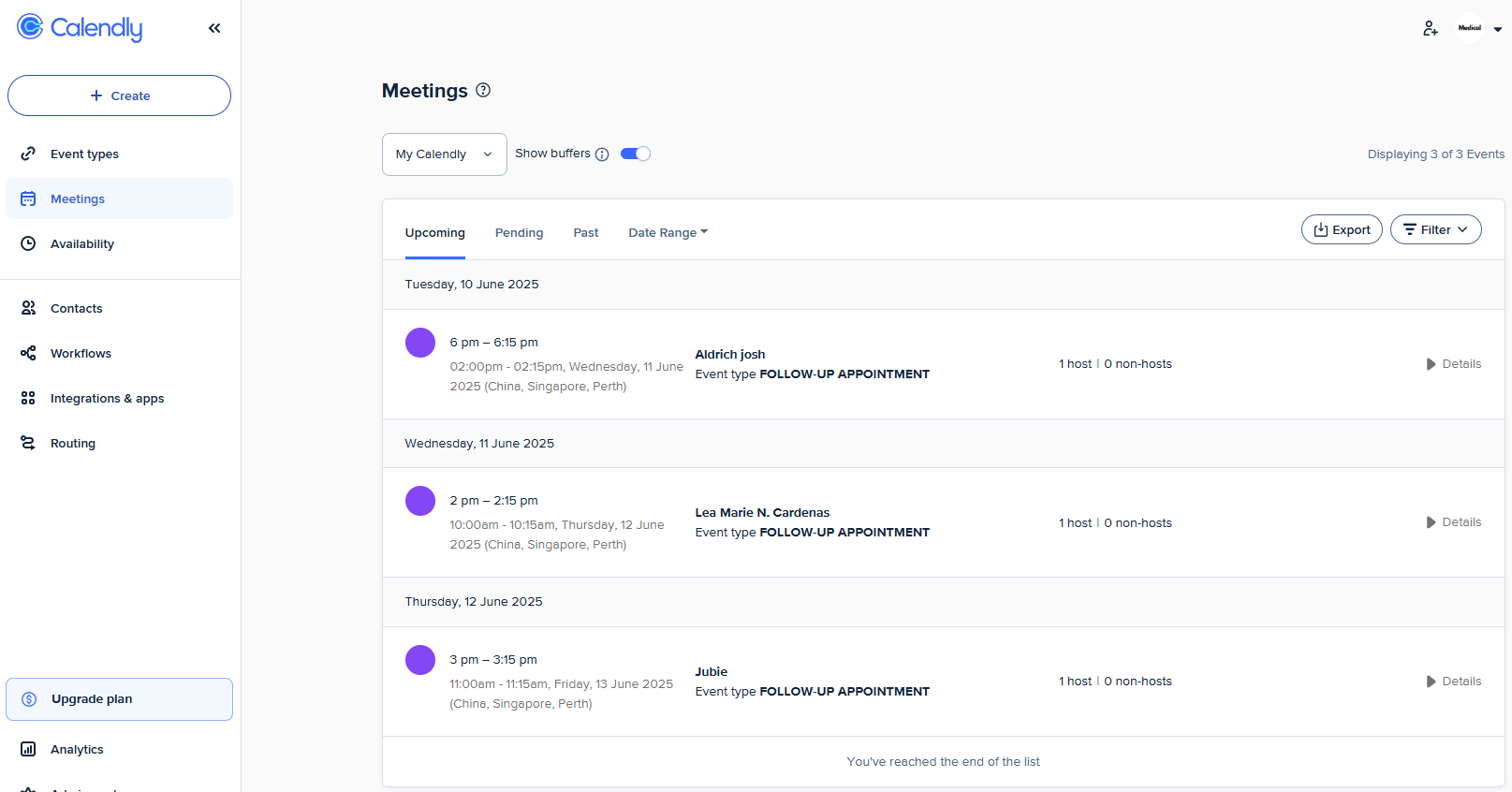This screenshot has width=1512, height=792.
Task: Click the Show buffers info icon
Action: click(602, 154)
